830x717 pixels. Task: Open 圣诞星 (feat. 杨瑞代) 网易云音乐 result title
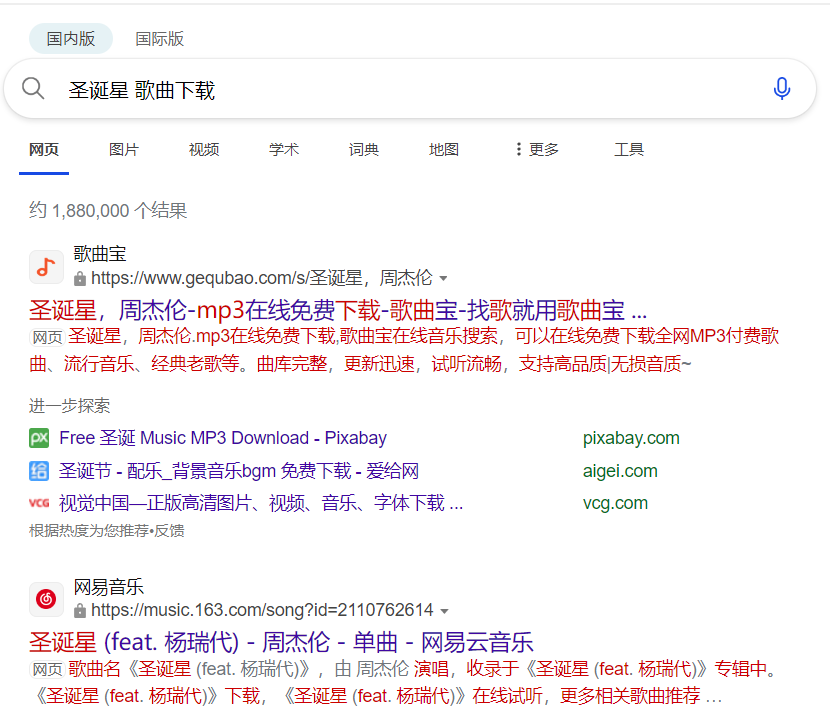click(x=281, y=642)
